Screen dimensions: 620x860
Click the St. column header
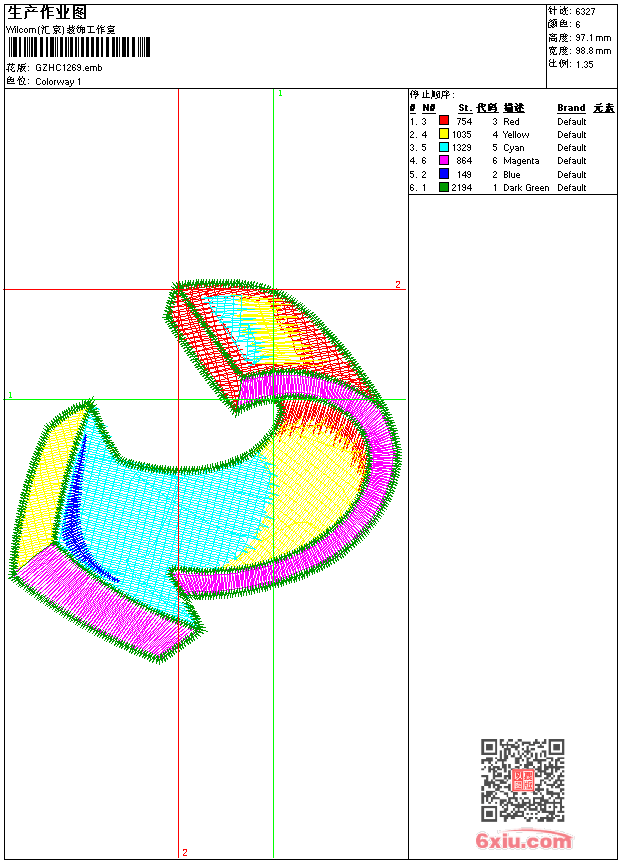tap(464, 108)
